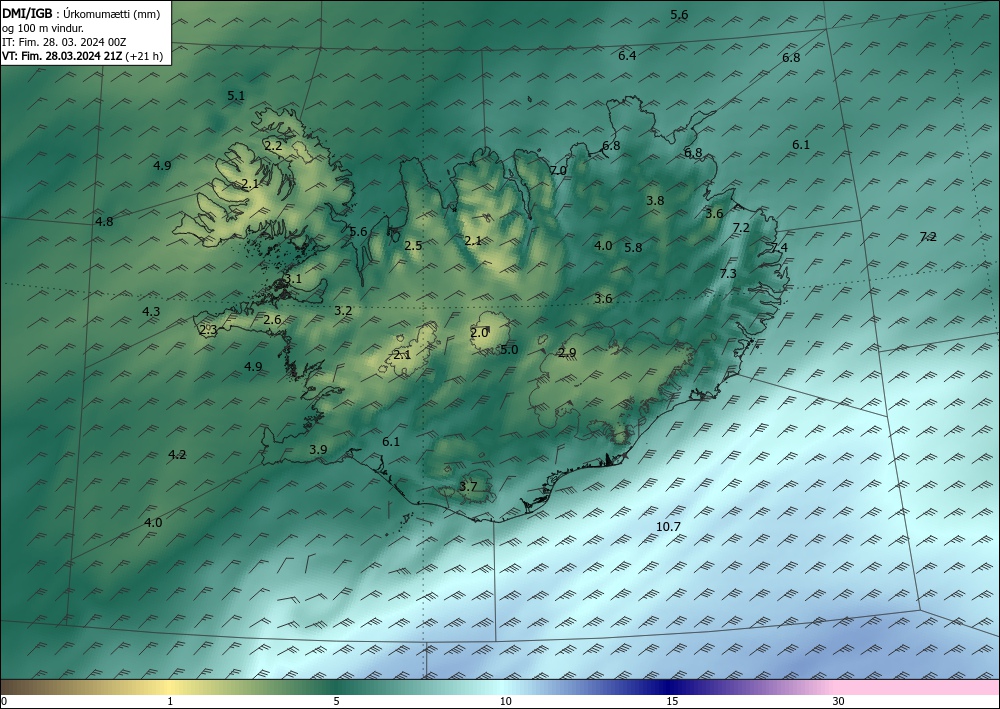Click the 4.8 value over the western sea
Viewport: 1000px width, 709px height.
[x=104, y=222]
